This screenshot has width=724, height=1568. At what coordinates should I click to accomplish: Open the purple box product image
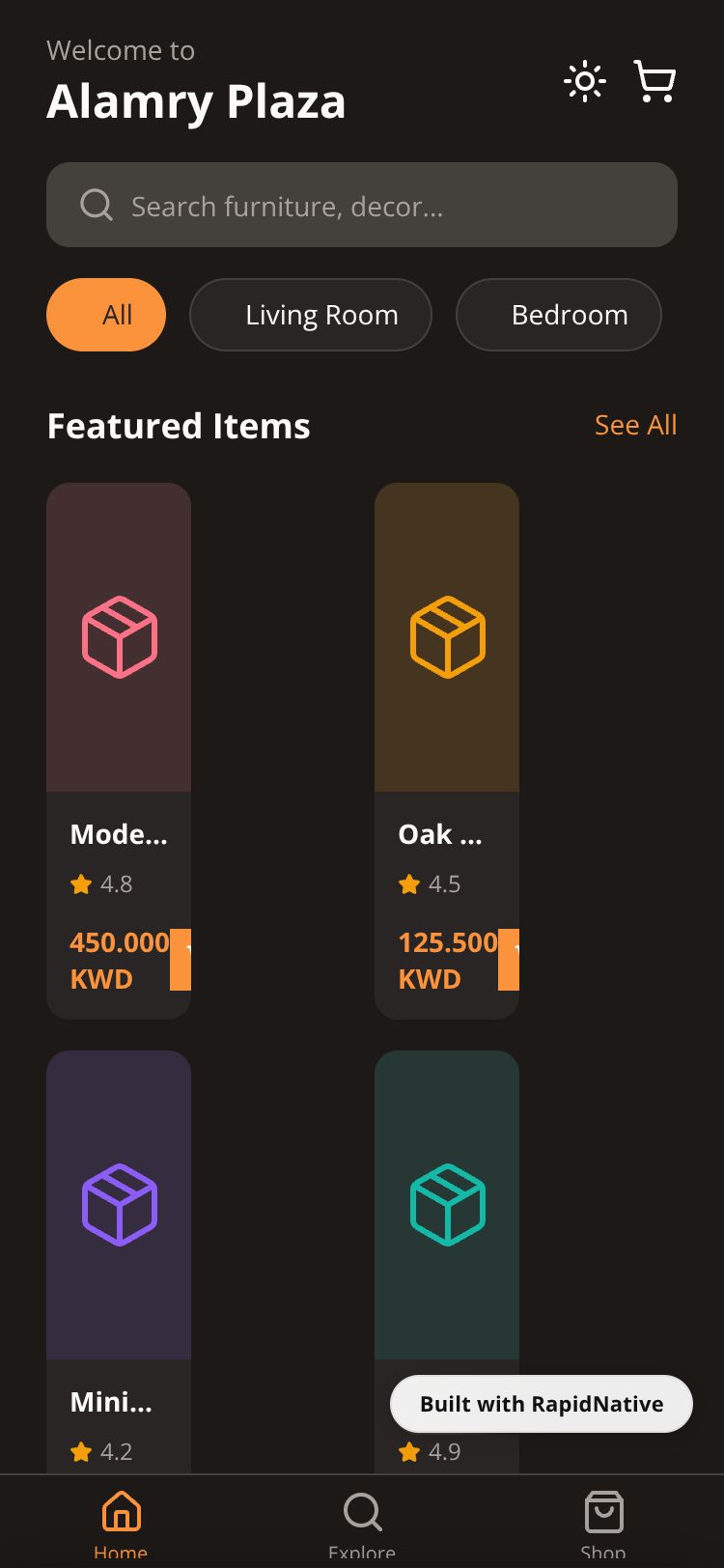point(119,1205)
